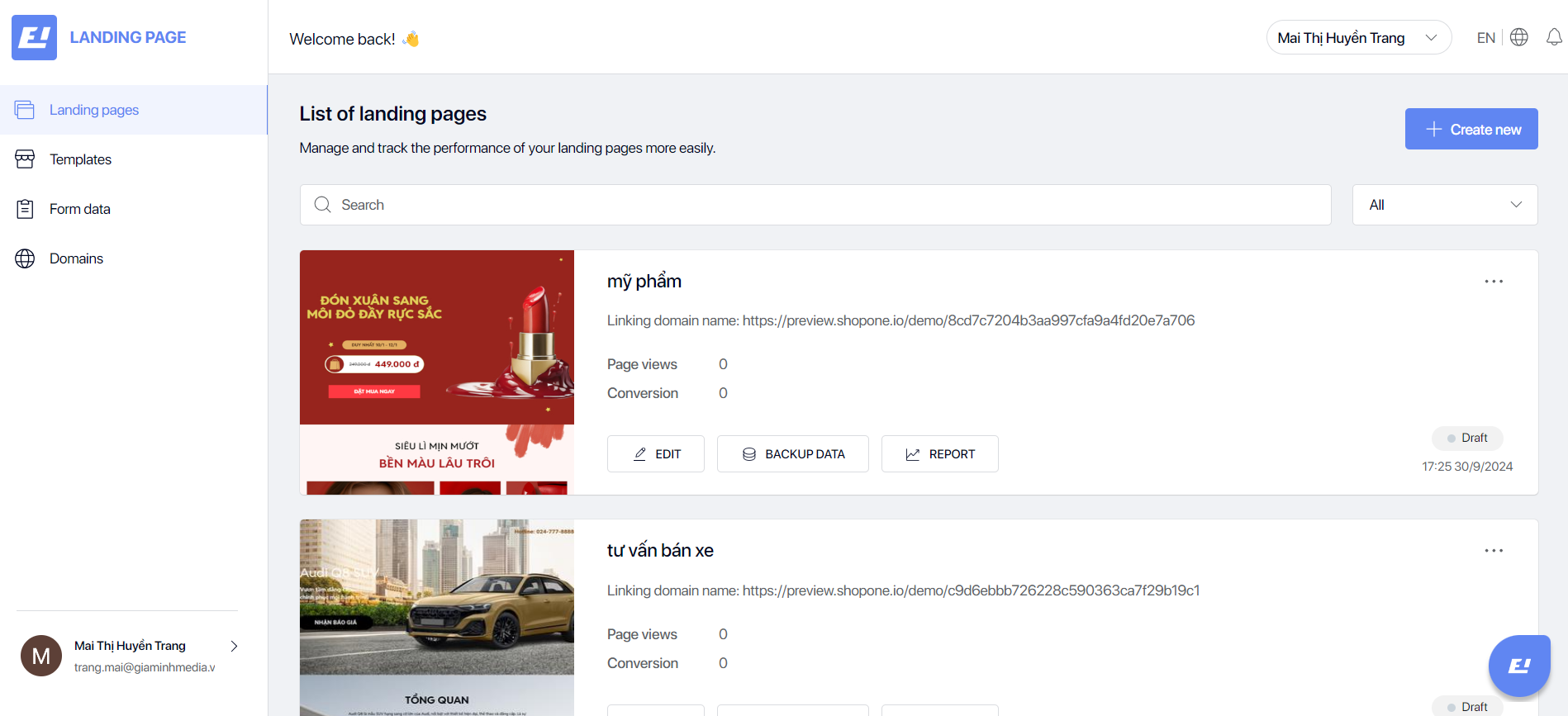This screenshot has height=716, width=1568.
Task: Open the mỹ phẩm lipstick thumbnail
Action: 436,372
